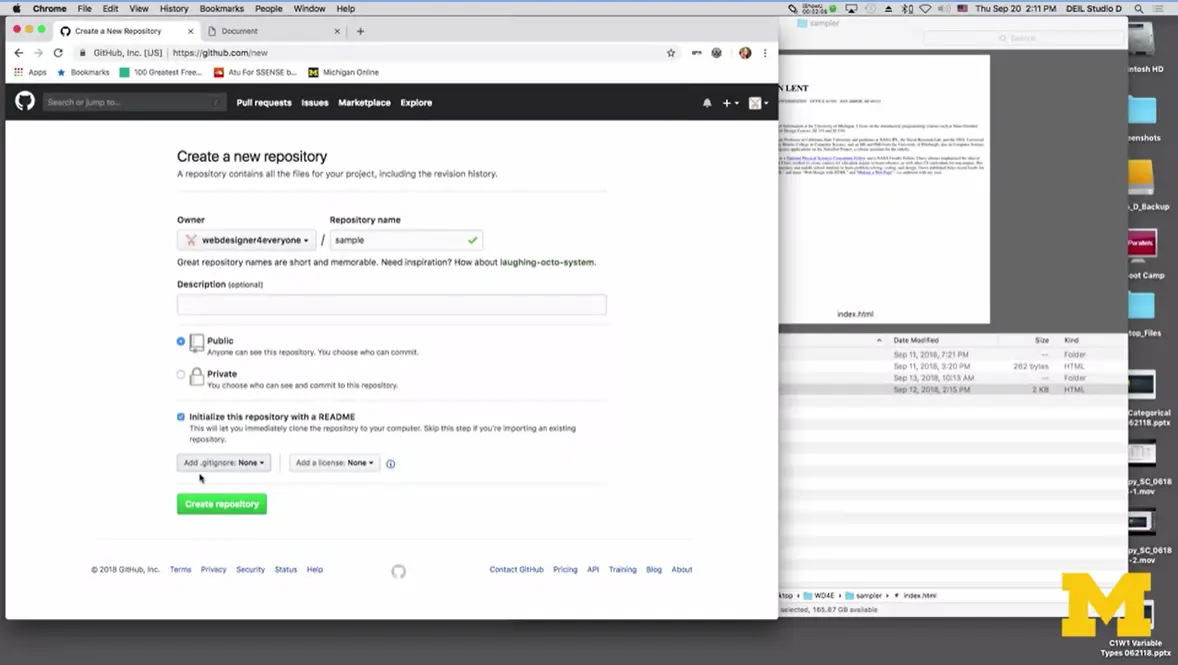Open the webdesigner4everyone owner dropdown
This screenshot has width=1178, height=665.
246,240
